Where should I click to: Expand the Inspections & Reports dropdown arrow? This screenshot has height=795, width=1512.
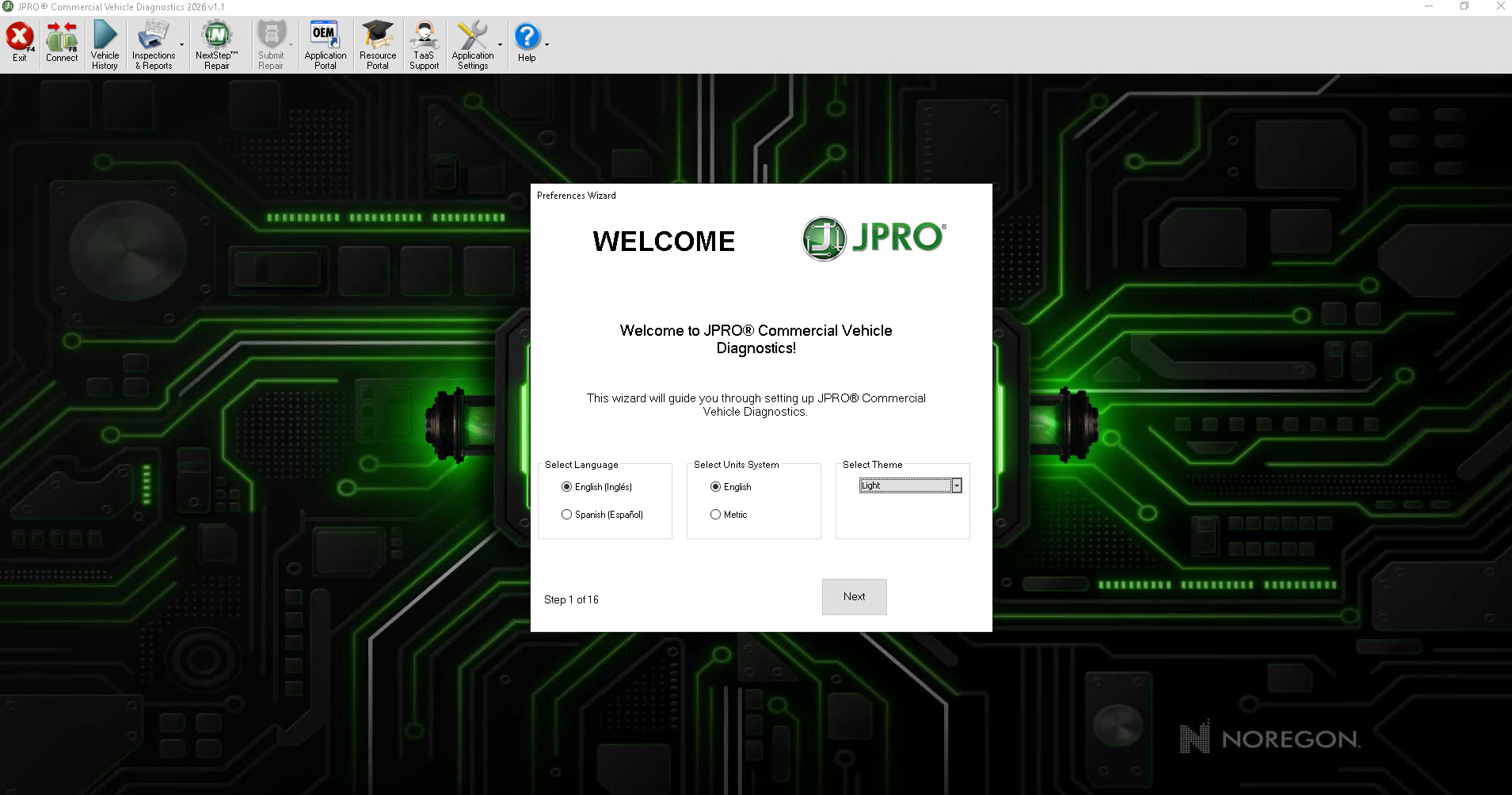[182, 45]
